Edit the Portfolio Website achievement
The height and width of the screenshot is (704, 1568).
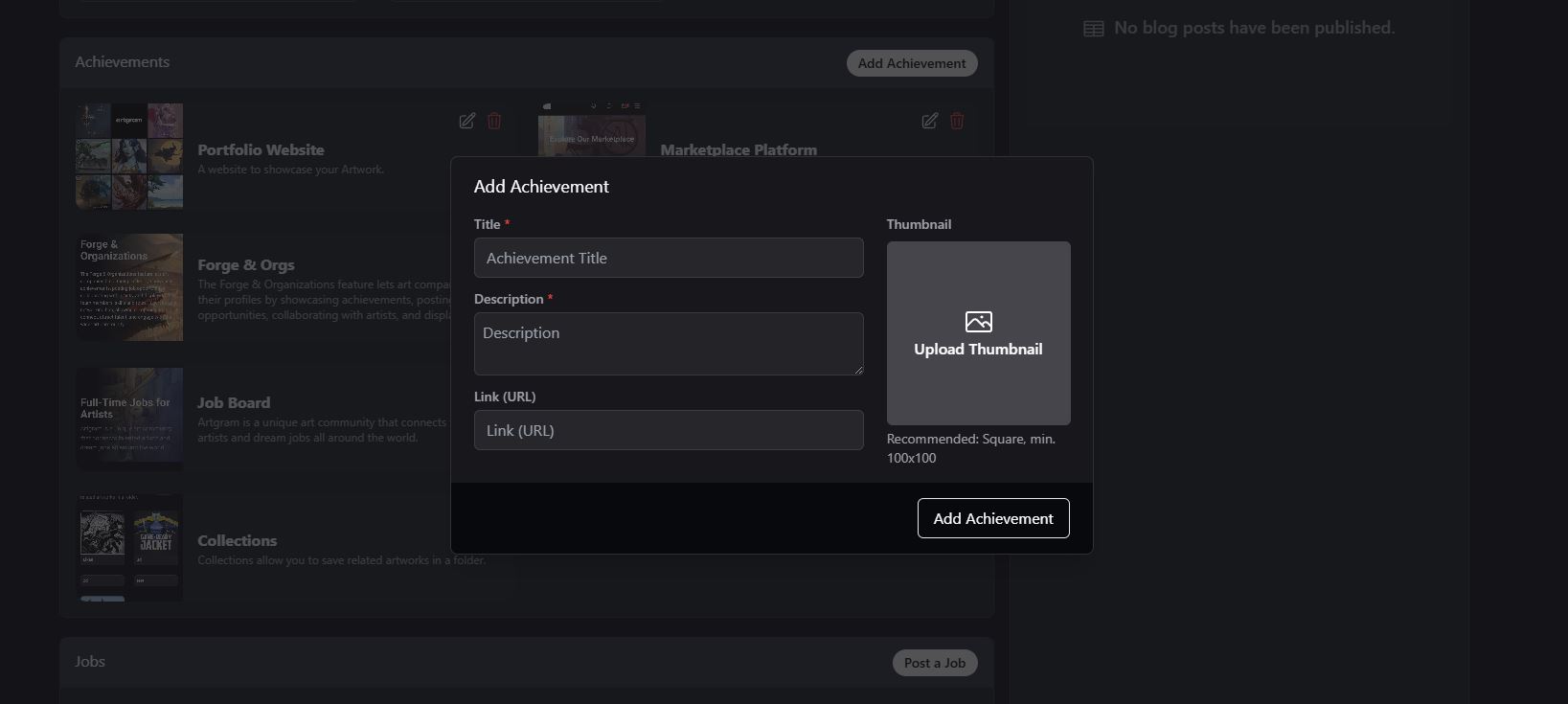coord(466,121)
